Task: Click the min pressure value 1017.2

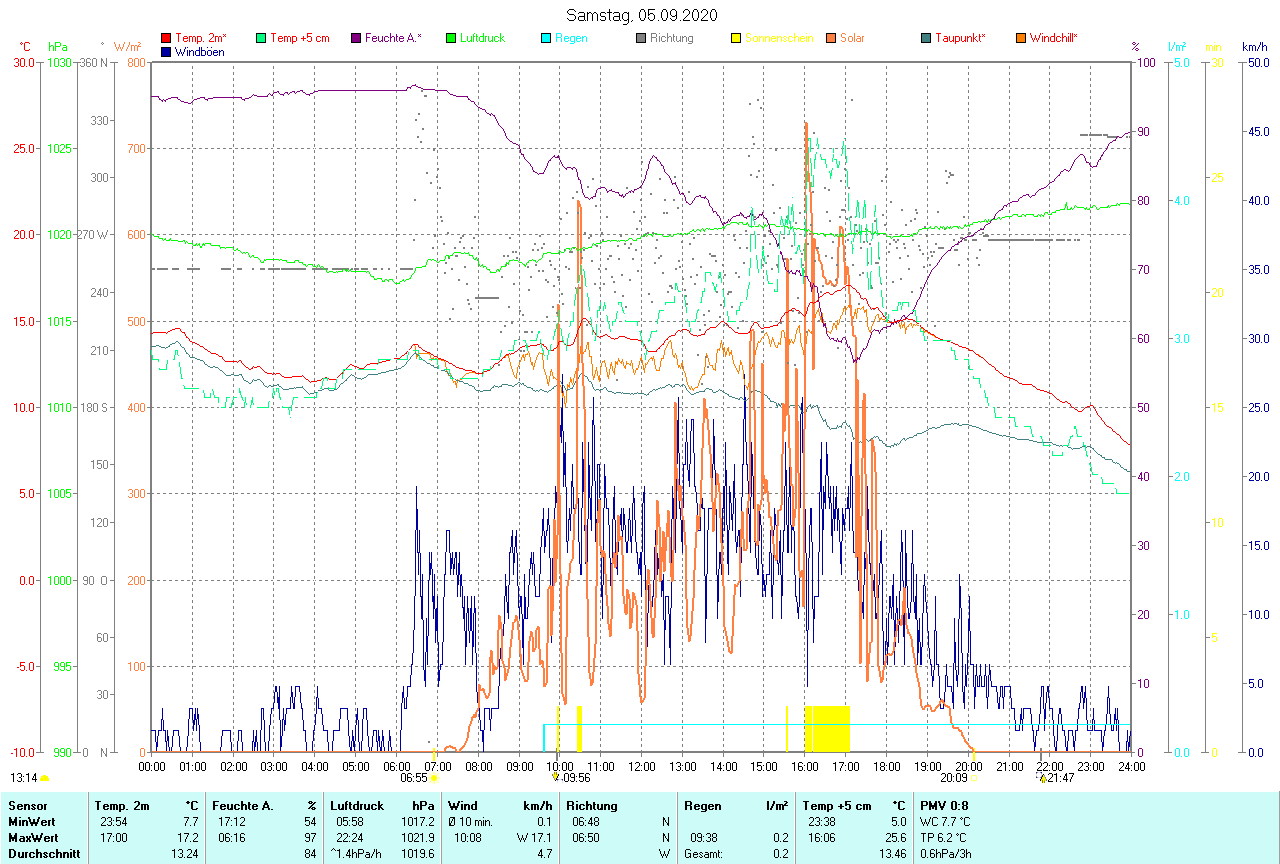Action: 418,822
